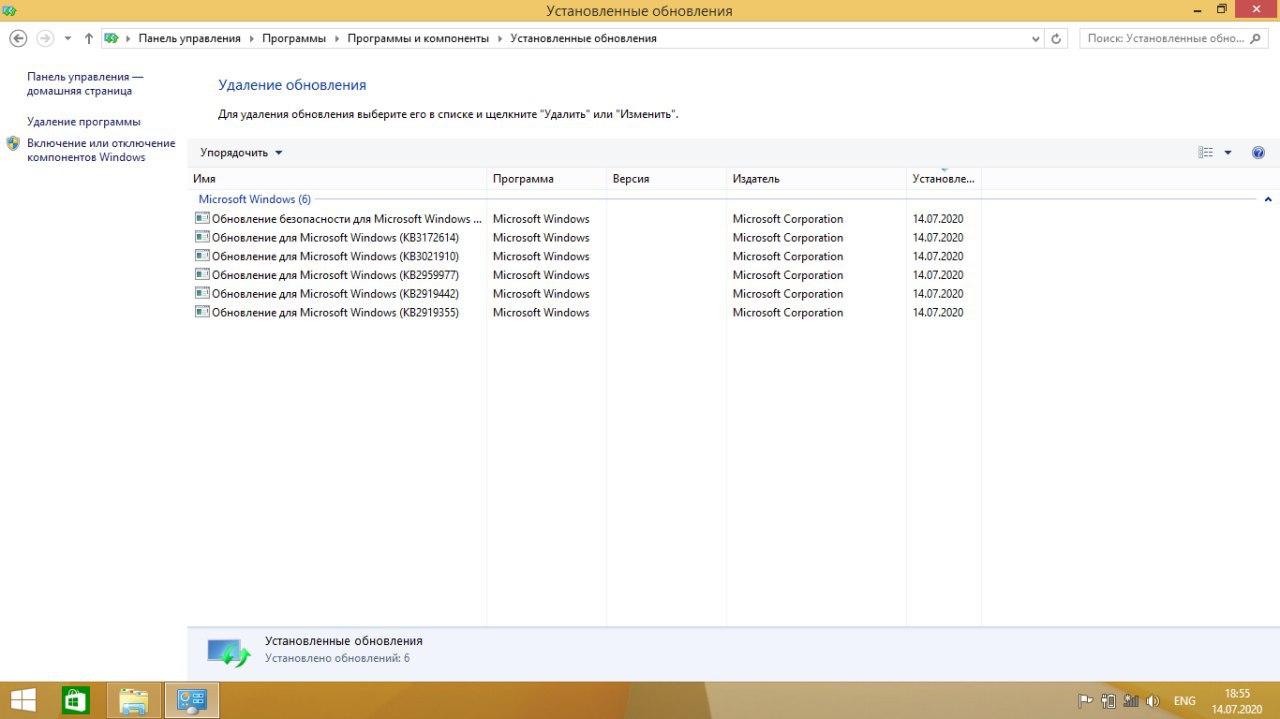
Task: Open Удаление программы link
Action: [x=84, y=121]
